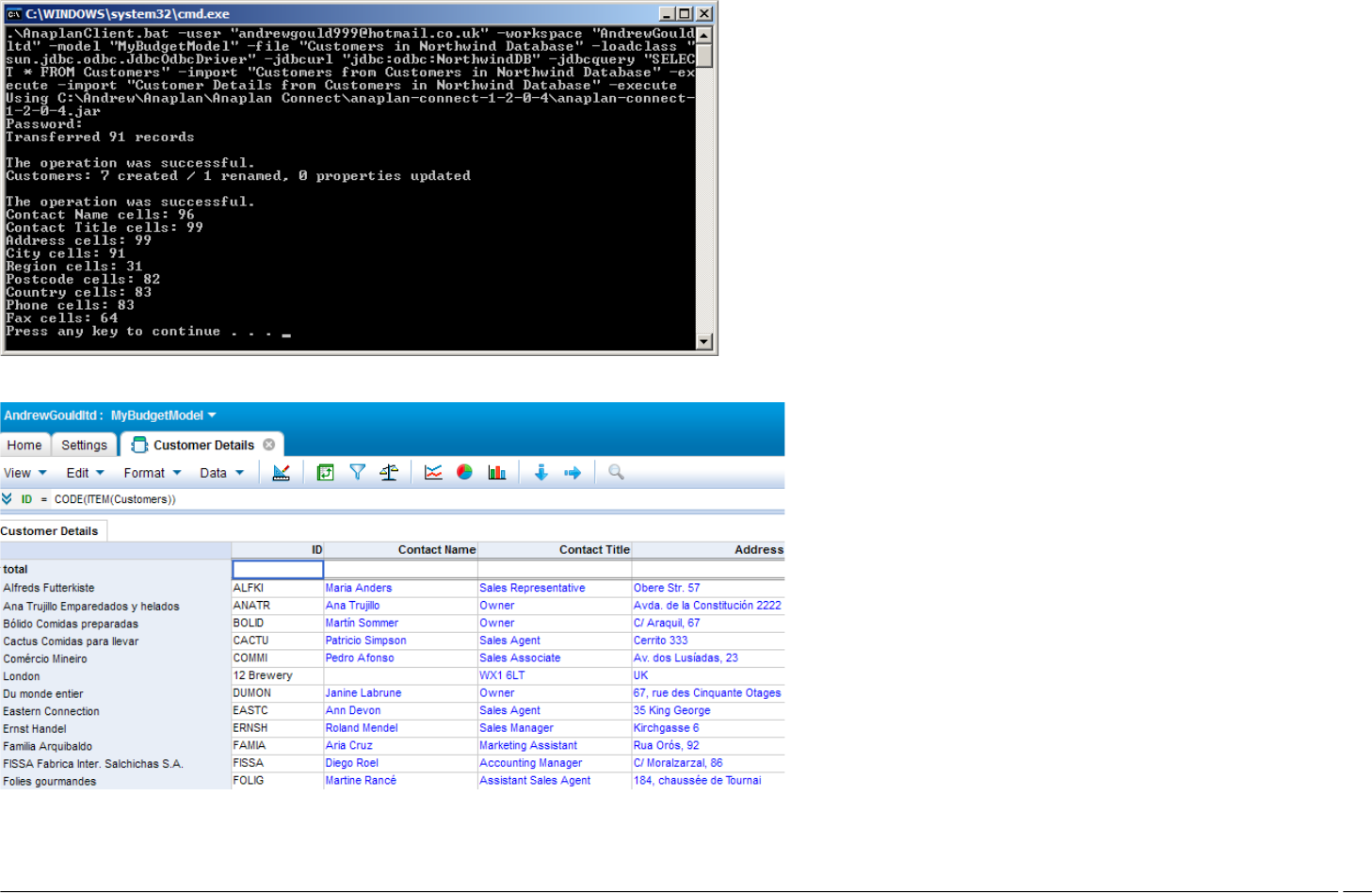Click the formula CODE(ITEM(Customers)) field
The image size is (1372, 893).
[115, 499]
